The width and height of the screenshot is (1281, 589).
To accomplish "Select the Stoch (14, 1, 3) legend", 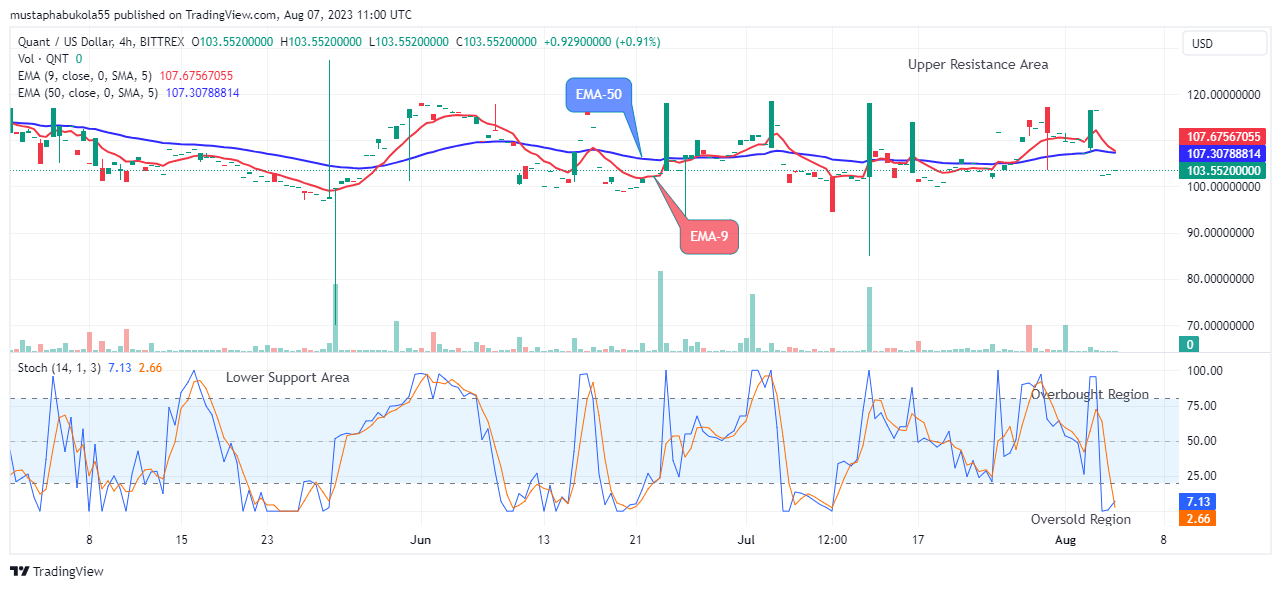I will tap(89, 368).
